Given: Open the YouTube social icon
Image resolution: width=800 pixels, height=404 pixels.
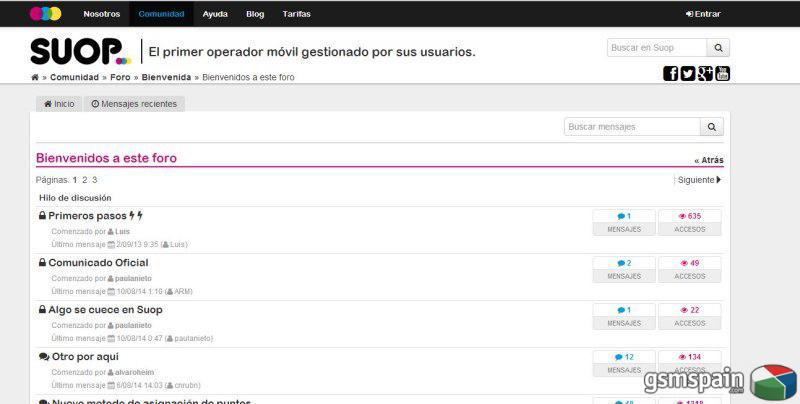Looking at the screenshot, I should point(722,73).
